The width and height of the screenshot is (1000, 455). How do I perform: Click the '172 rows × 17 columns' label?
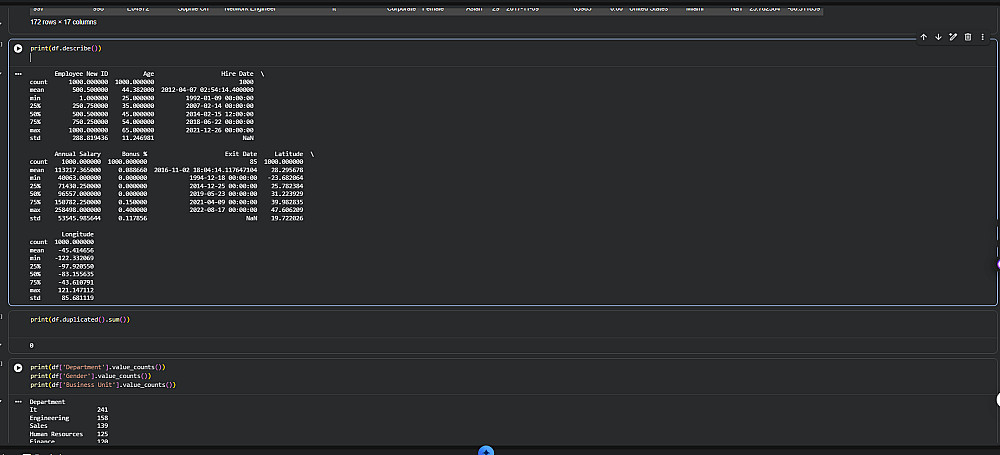63,22
